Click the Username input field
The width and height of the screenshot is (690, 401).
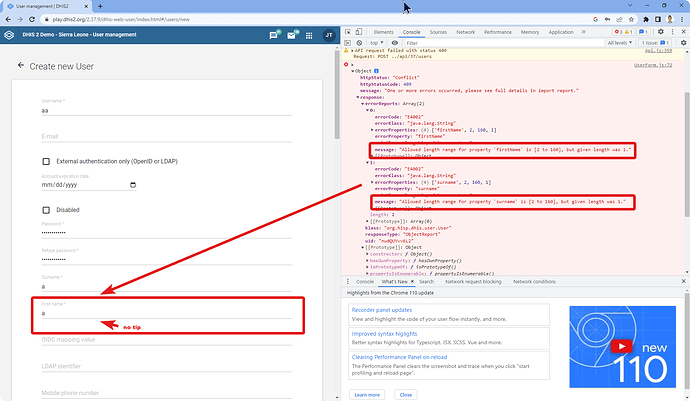(x=167, y=110)
